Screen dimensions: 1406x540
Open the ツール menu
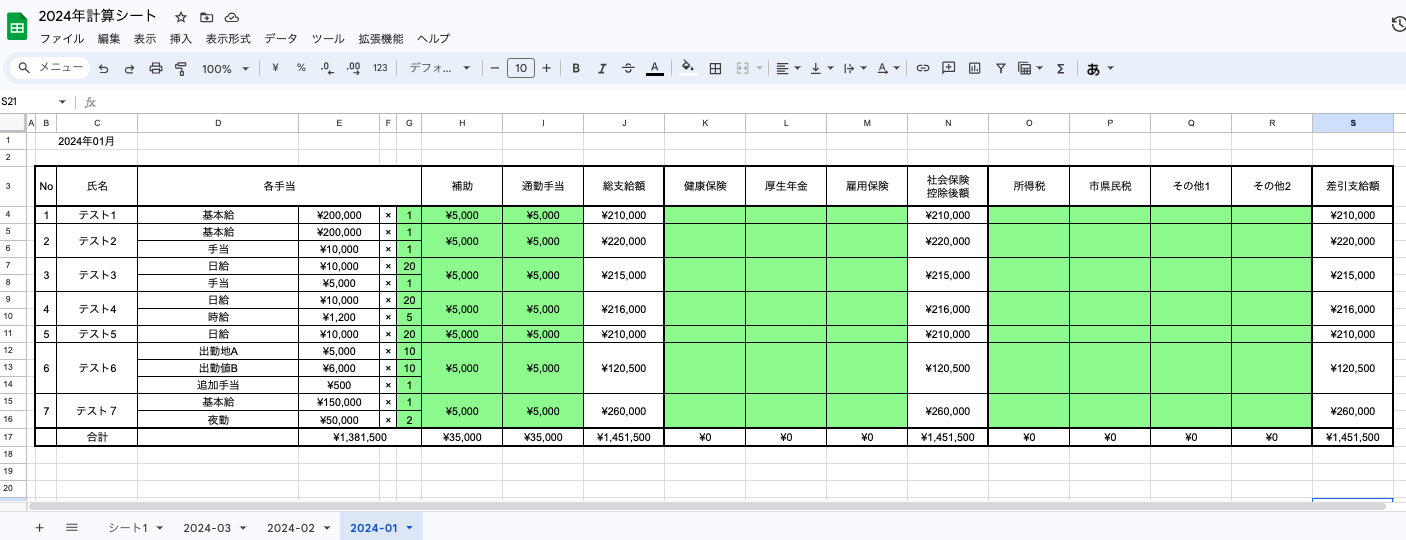[x=328, y=39]
